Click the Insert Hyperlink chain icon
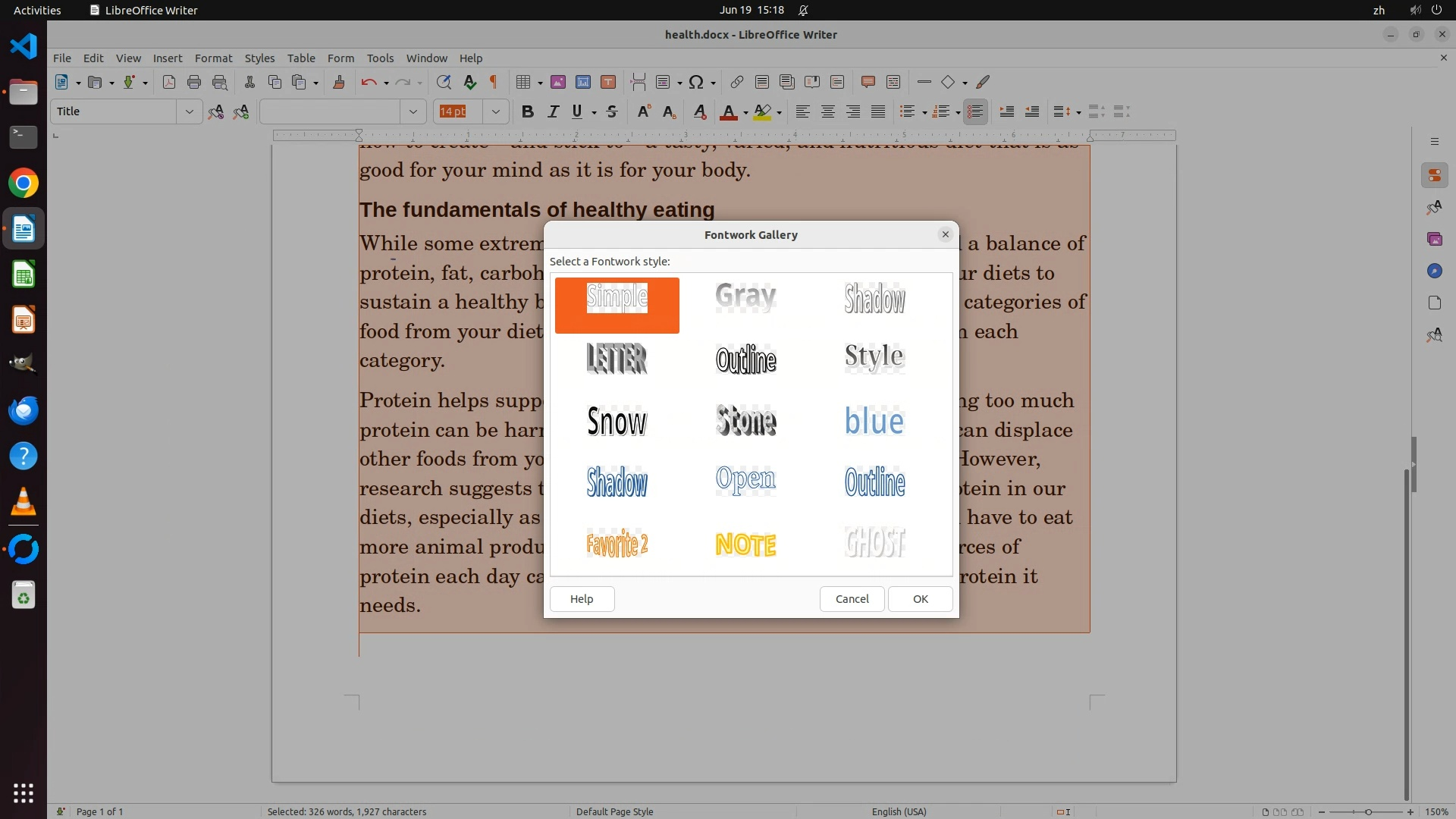Screen dimensions: 1456x819 [x=736, y=82]
